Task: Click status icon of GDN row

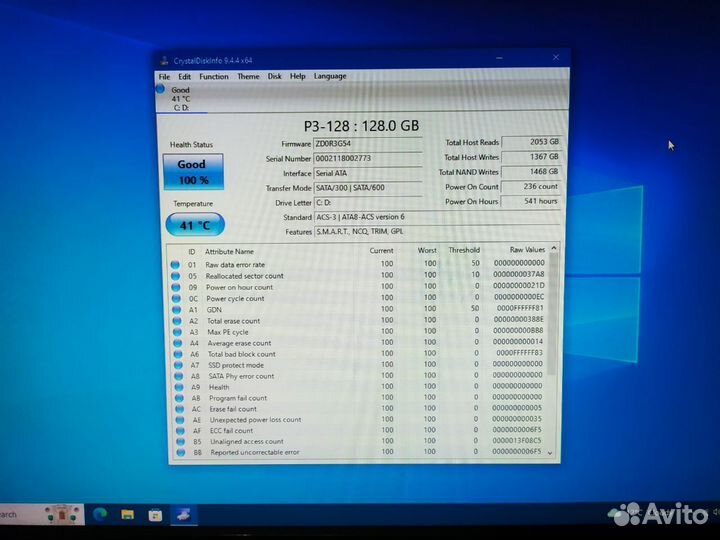Action: tap(177, 310)
